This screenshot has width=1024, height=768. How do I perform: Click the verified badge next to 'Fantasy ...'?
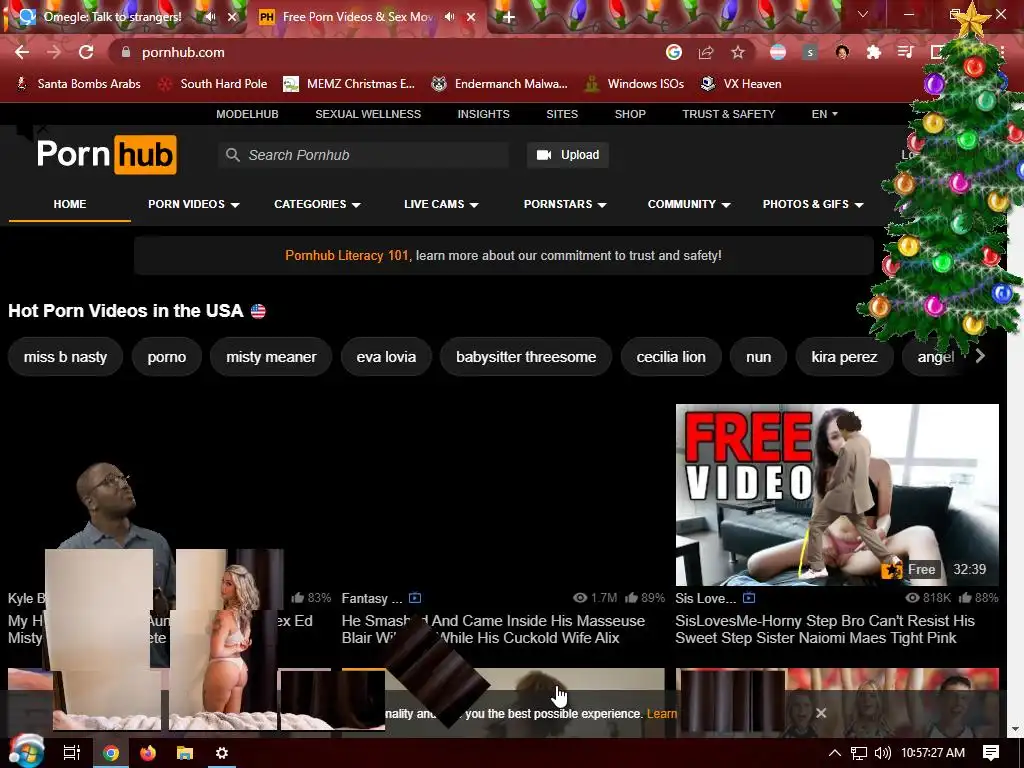pos(415,598)
